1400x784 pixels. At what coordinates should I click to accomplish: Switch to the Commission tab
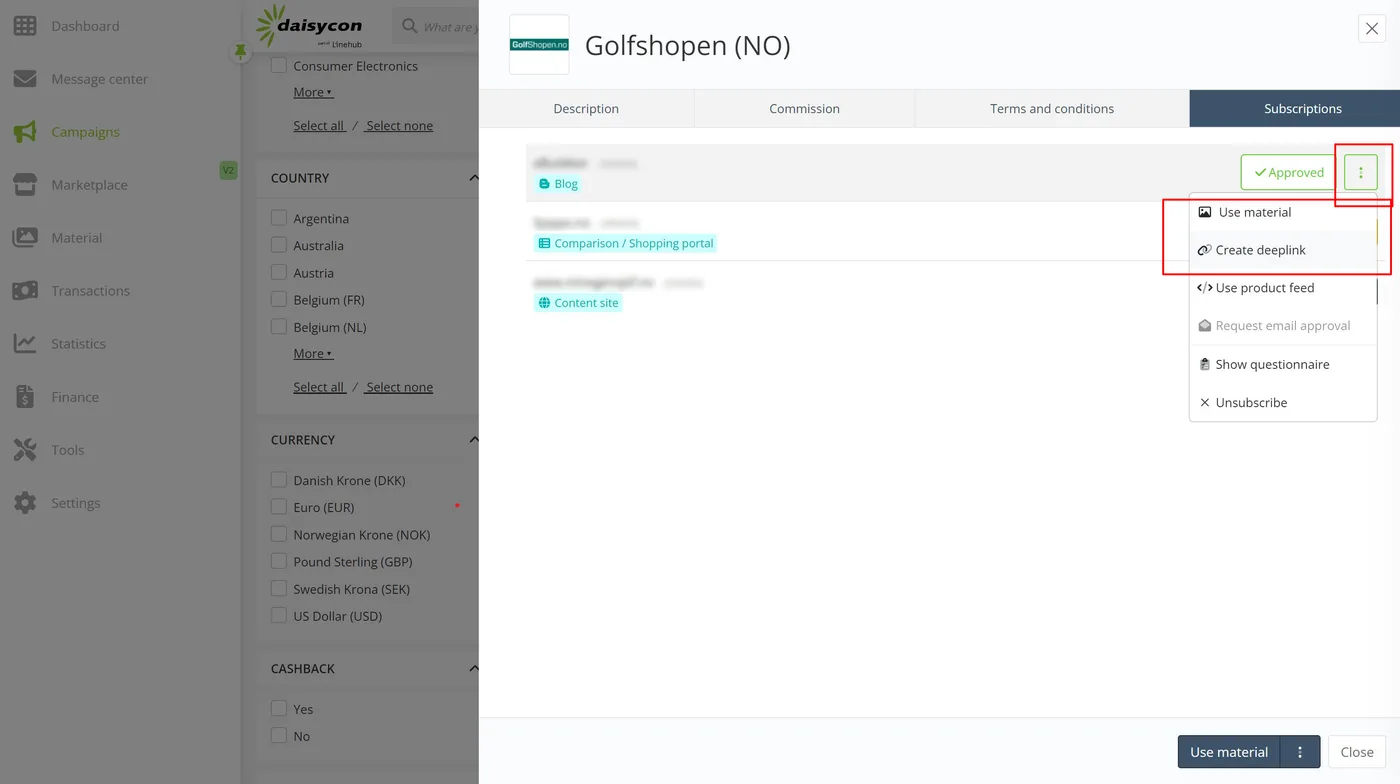coord(804,108)
